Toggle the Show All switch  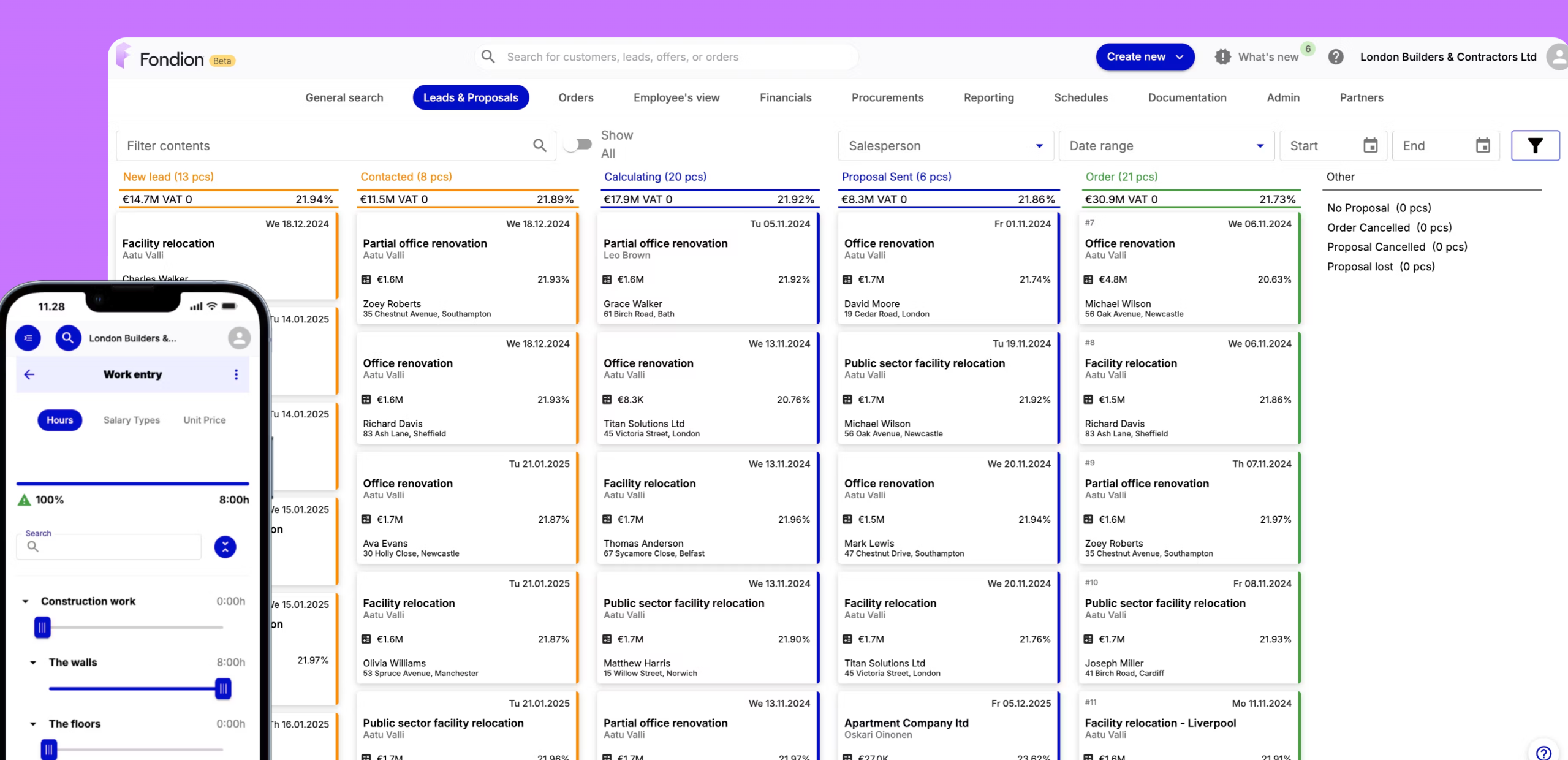tap(578, 145)
